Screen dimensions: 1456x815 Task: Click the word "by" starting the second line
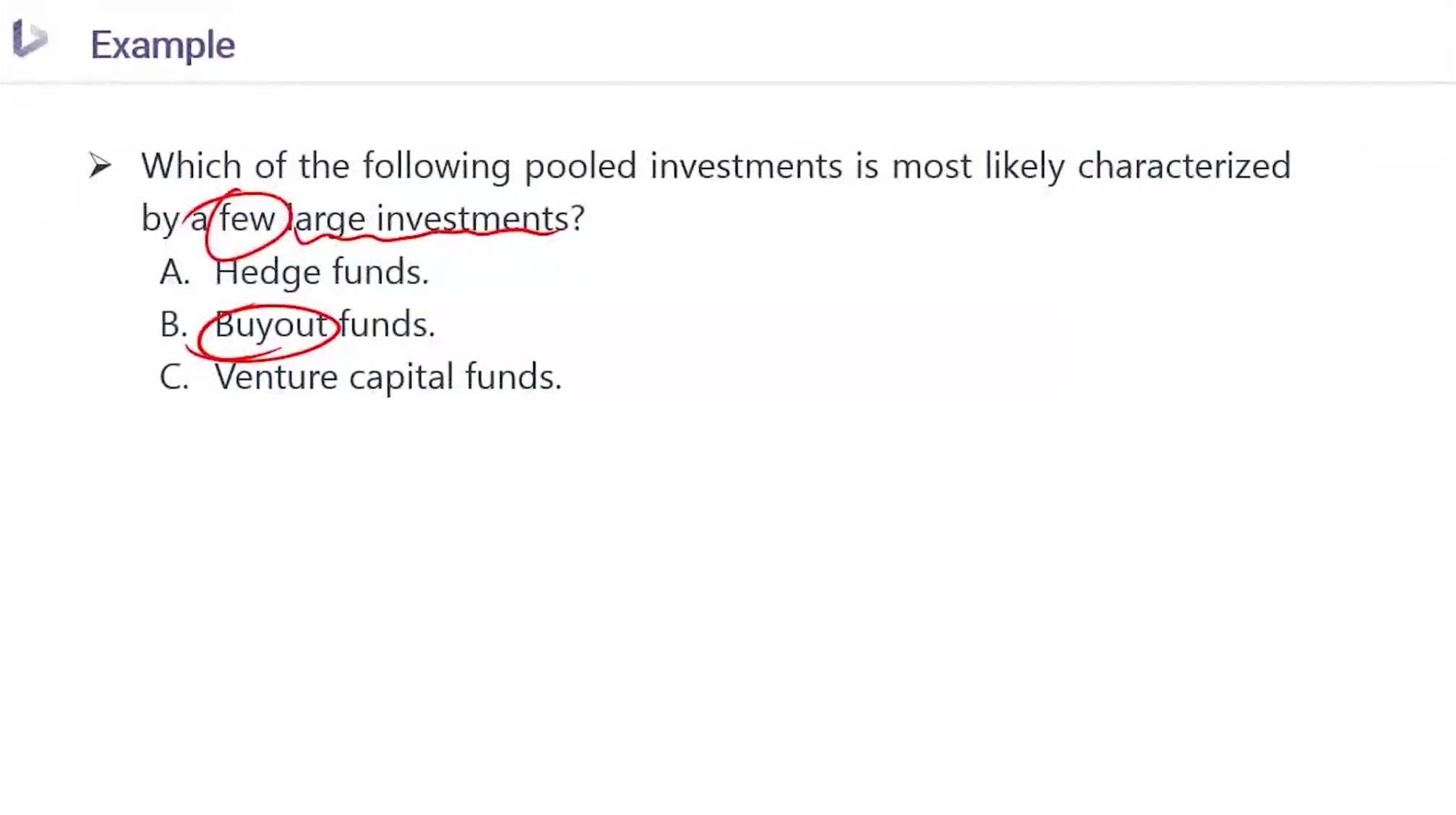point(160,220)
